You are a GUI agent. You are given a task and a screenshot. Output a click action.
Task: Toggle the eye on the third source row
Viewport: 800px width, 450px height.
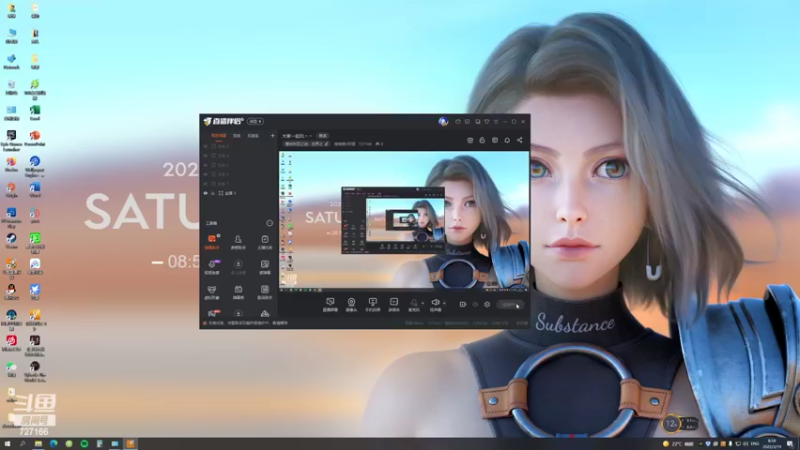(206, 165)
